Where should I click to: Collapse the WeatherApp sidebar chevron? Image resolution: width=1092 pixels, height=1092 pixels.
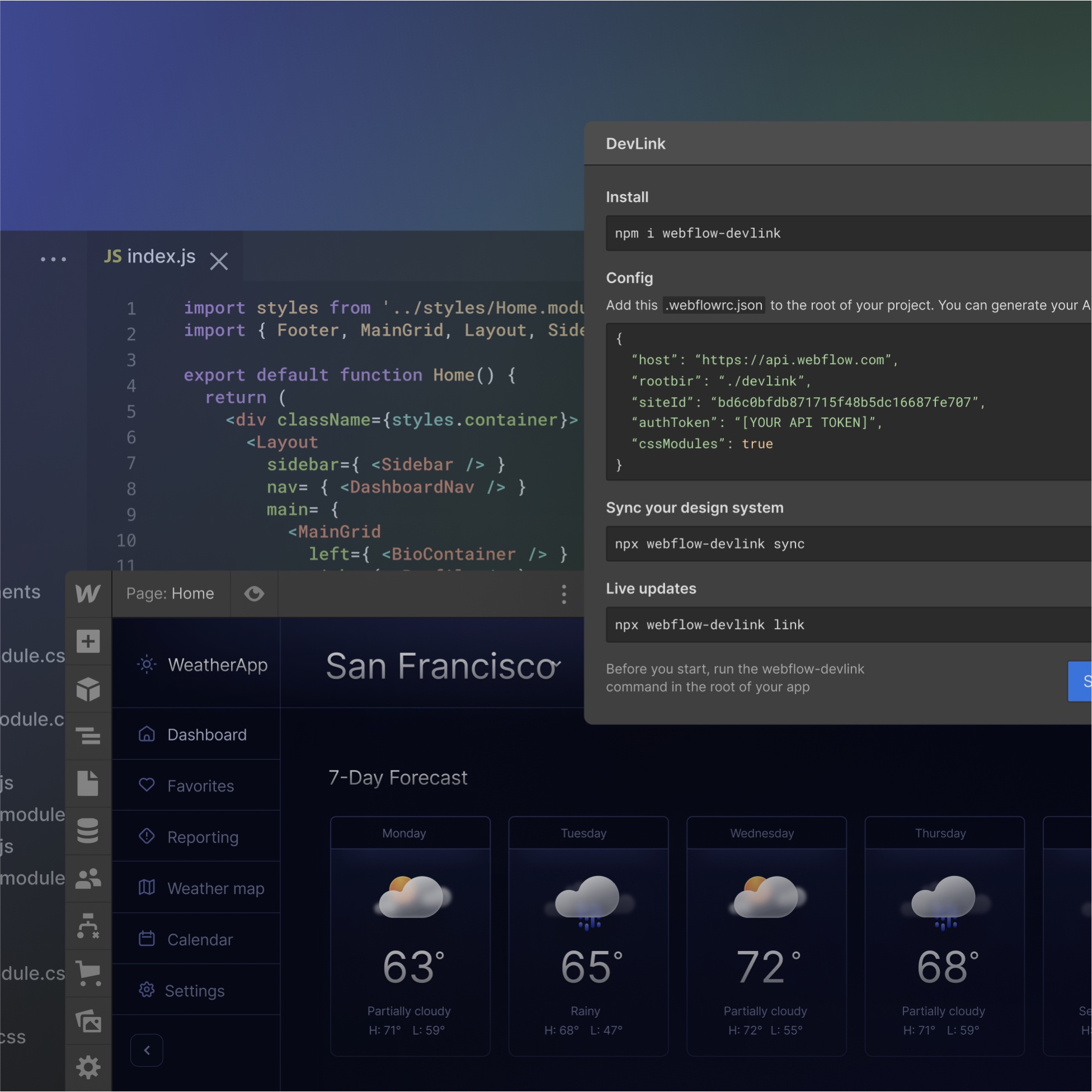click(147, 1050)
